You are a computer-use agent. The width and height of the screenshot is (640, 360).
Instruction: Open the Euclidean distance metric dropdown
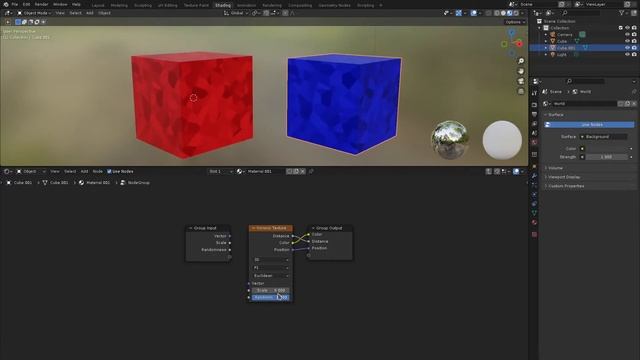[271, 276]
